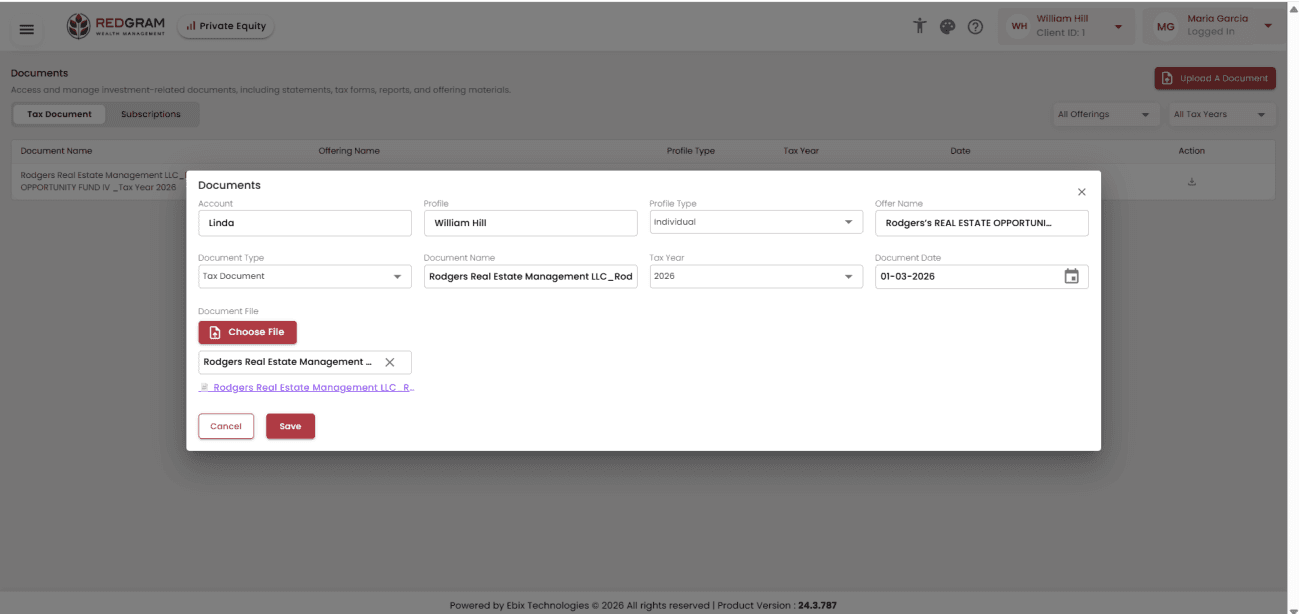Click the Action column header
1299x614 pixels.
click(1191, 151)
